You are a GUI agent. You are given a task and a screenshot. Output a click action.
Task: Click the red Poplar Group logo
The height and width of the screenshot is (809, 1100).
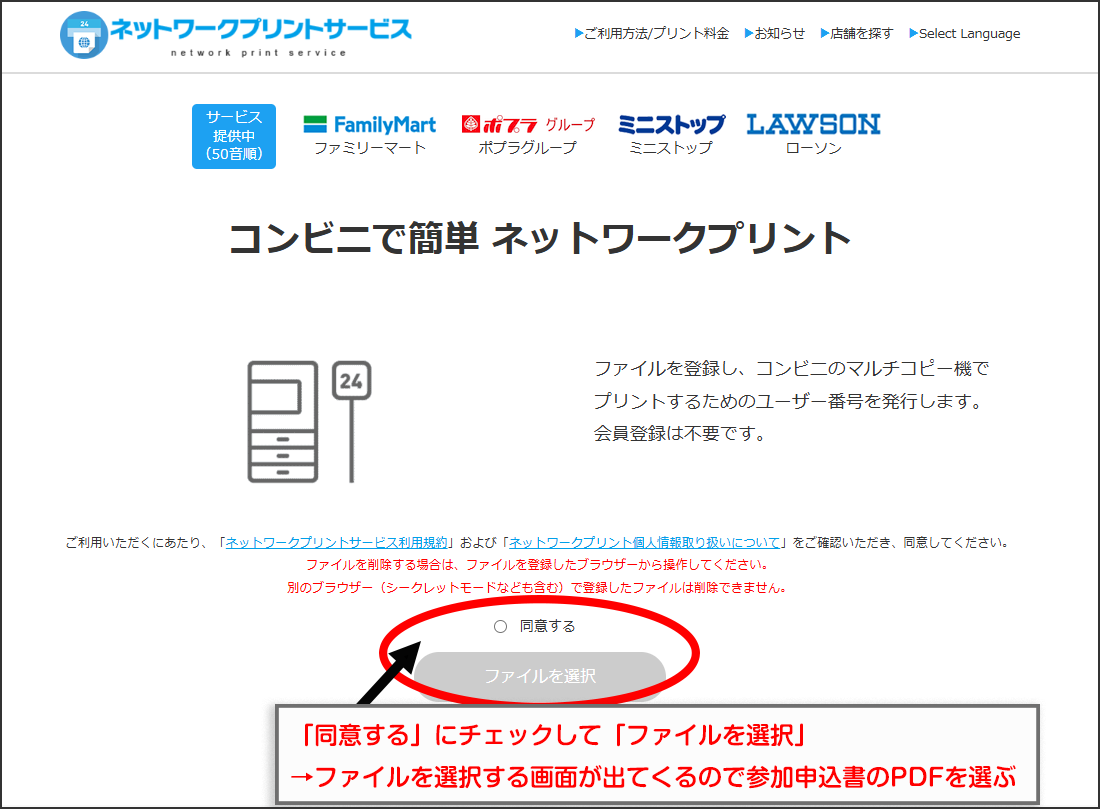click(x=528, y=124)
